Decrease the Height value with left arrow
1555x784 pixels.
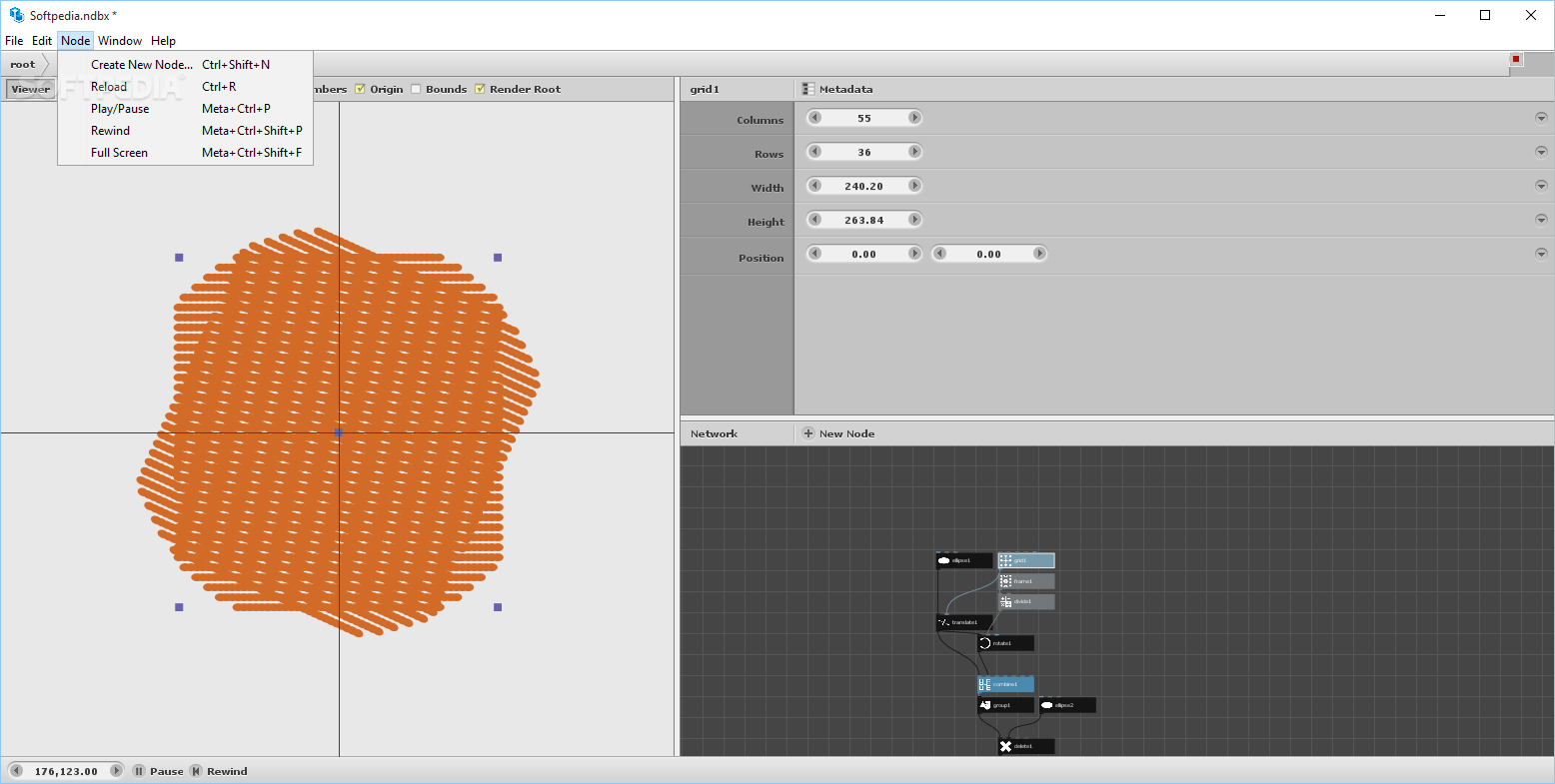[x=814, y=220]
